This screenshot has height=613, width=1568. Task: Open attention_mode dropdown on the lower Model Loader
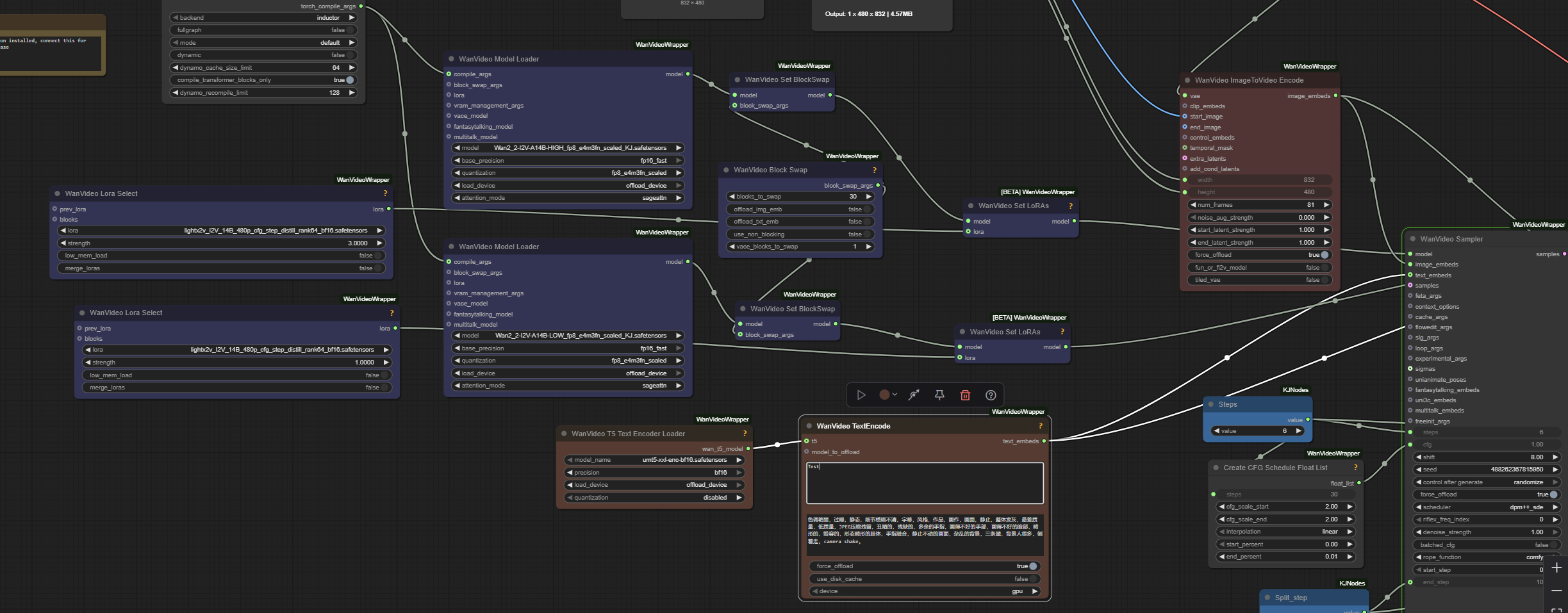(568, 386)
